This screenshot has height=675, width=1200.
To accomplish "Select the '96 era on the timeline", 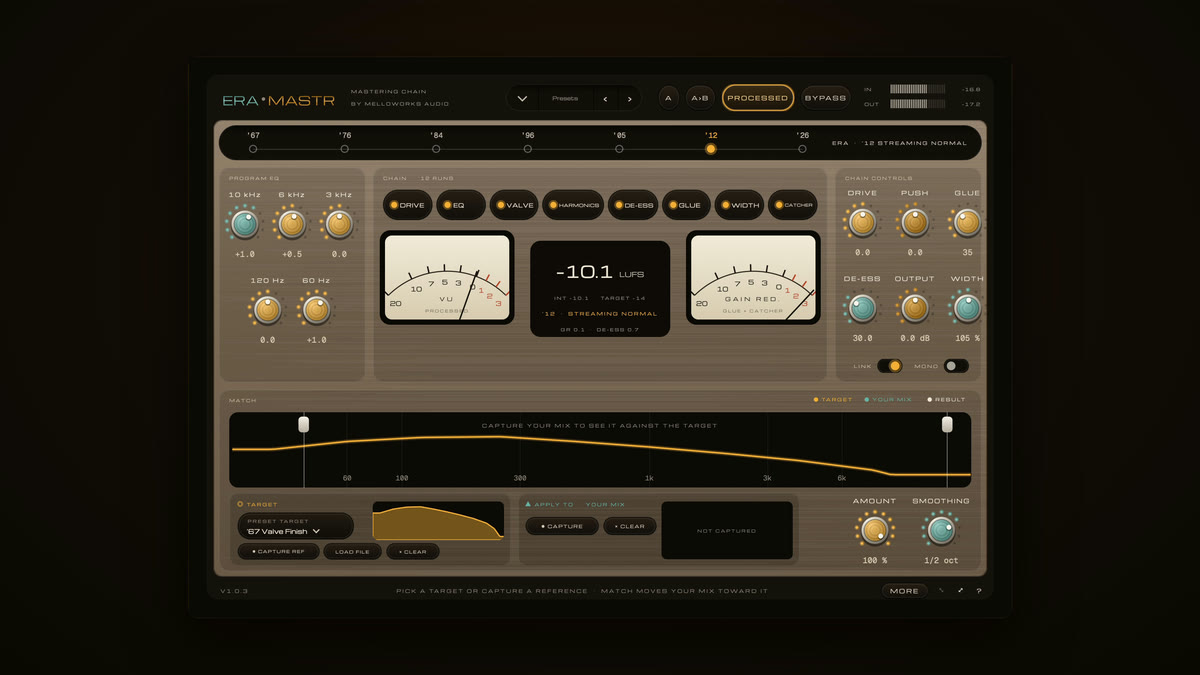I will [528, 148].
